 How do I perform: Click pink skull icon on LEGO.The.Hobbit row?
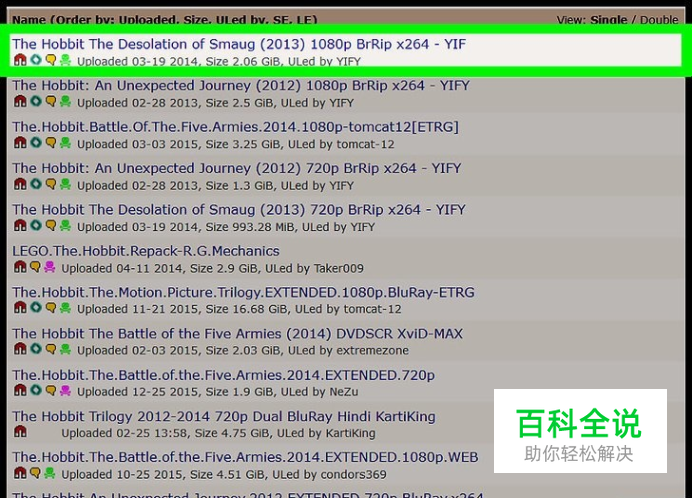pyautogui.click(x=49, y=267)
